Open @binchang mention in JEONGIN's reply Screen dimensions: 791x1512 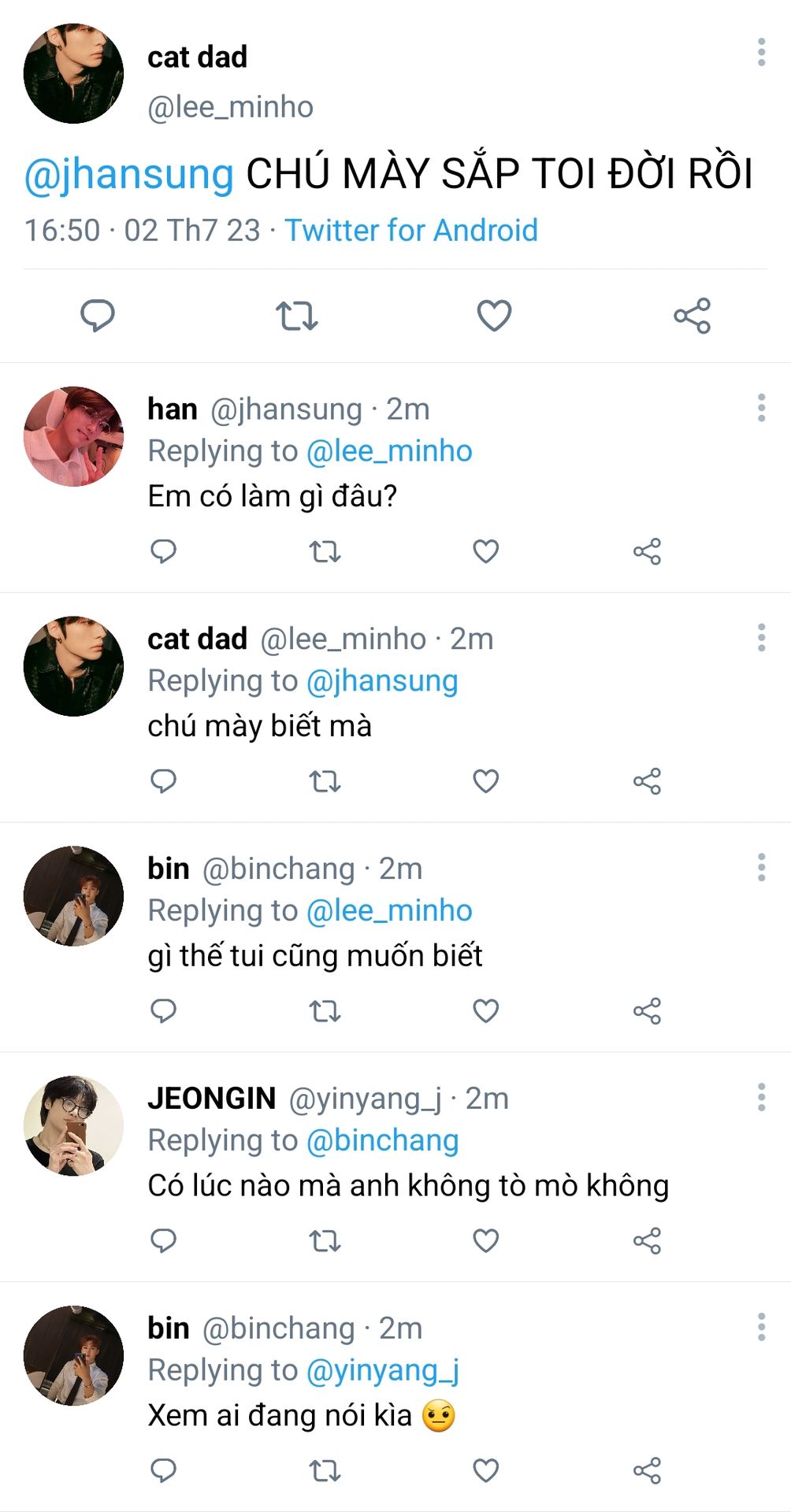click(x=382, y=1140)
